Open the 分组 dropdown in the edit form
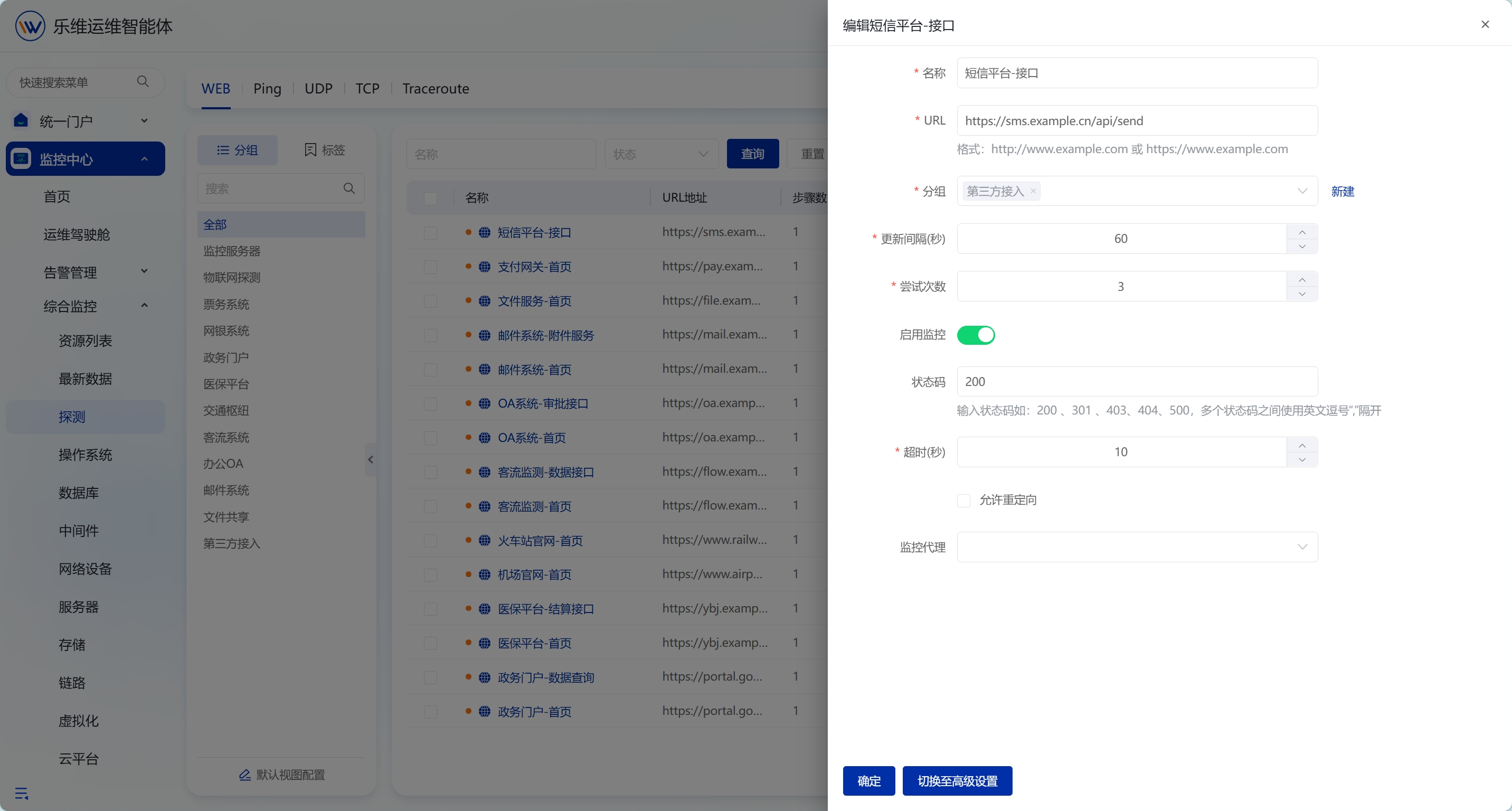This screenshot has height=811, width=1512. (x=1137, y=191)
